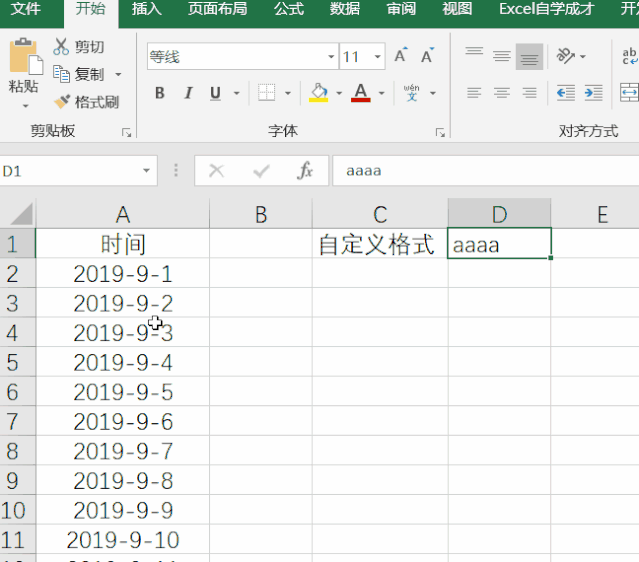Click the 剪切 button label
Viewport: 639px width, 562px height.
pos(89,47)
